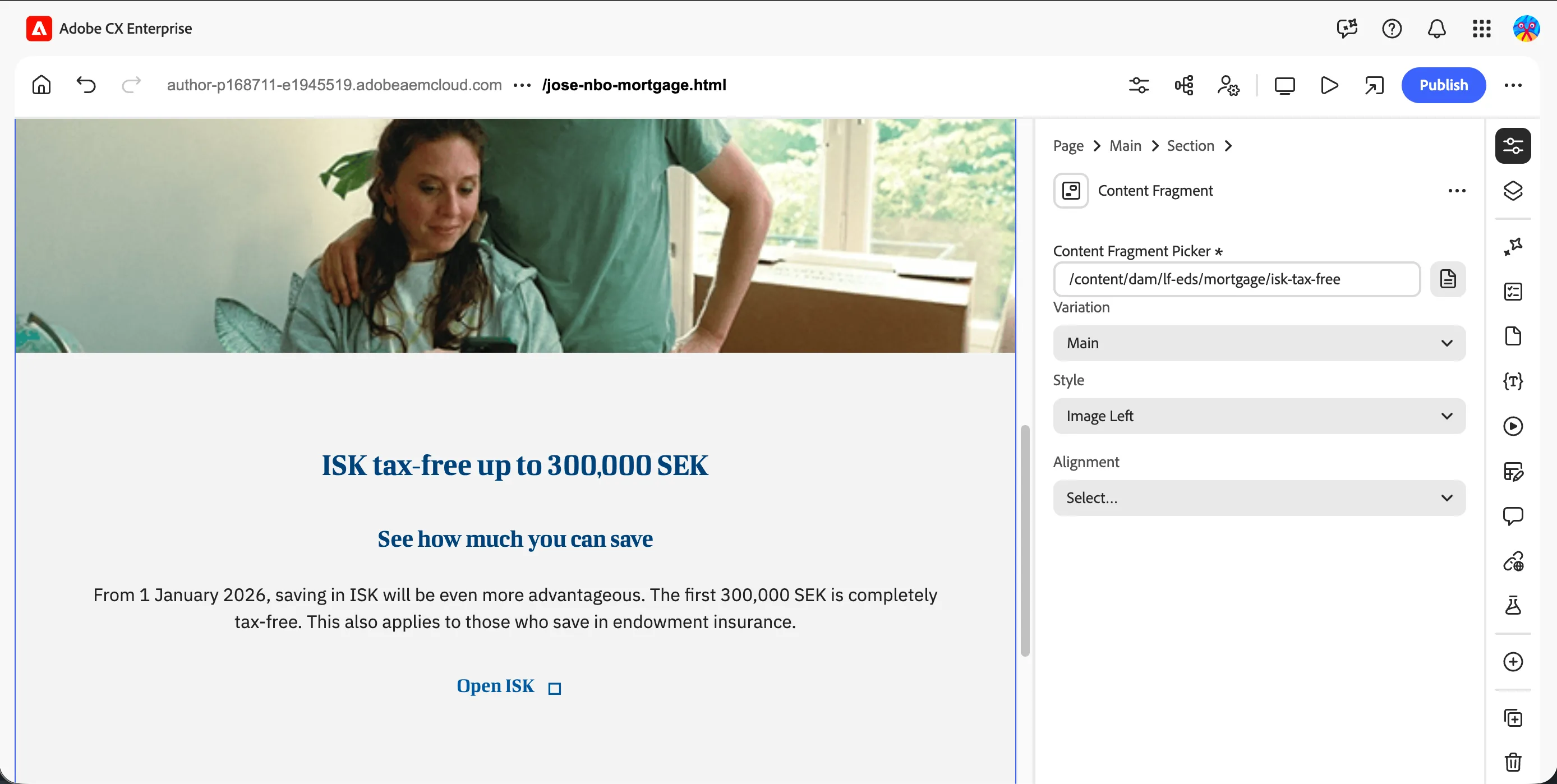The image size is (1557, 784).
Task: Click the couple hero image
Action: pyautogui.click(x=514, y=236)
